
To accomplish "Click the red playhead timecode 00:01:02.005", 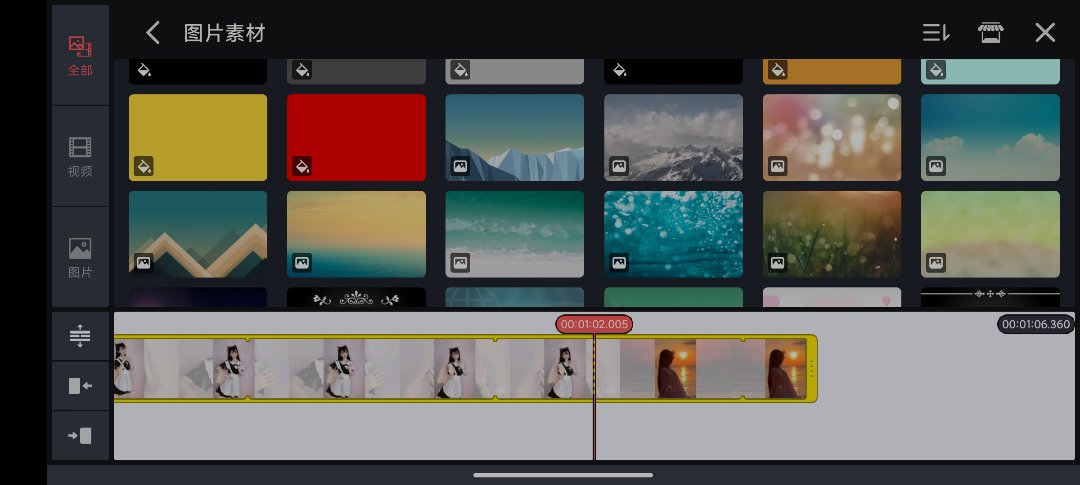I will click(594, 324).
